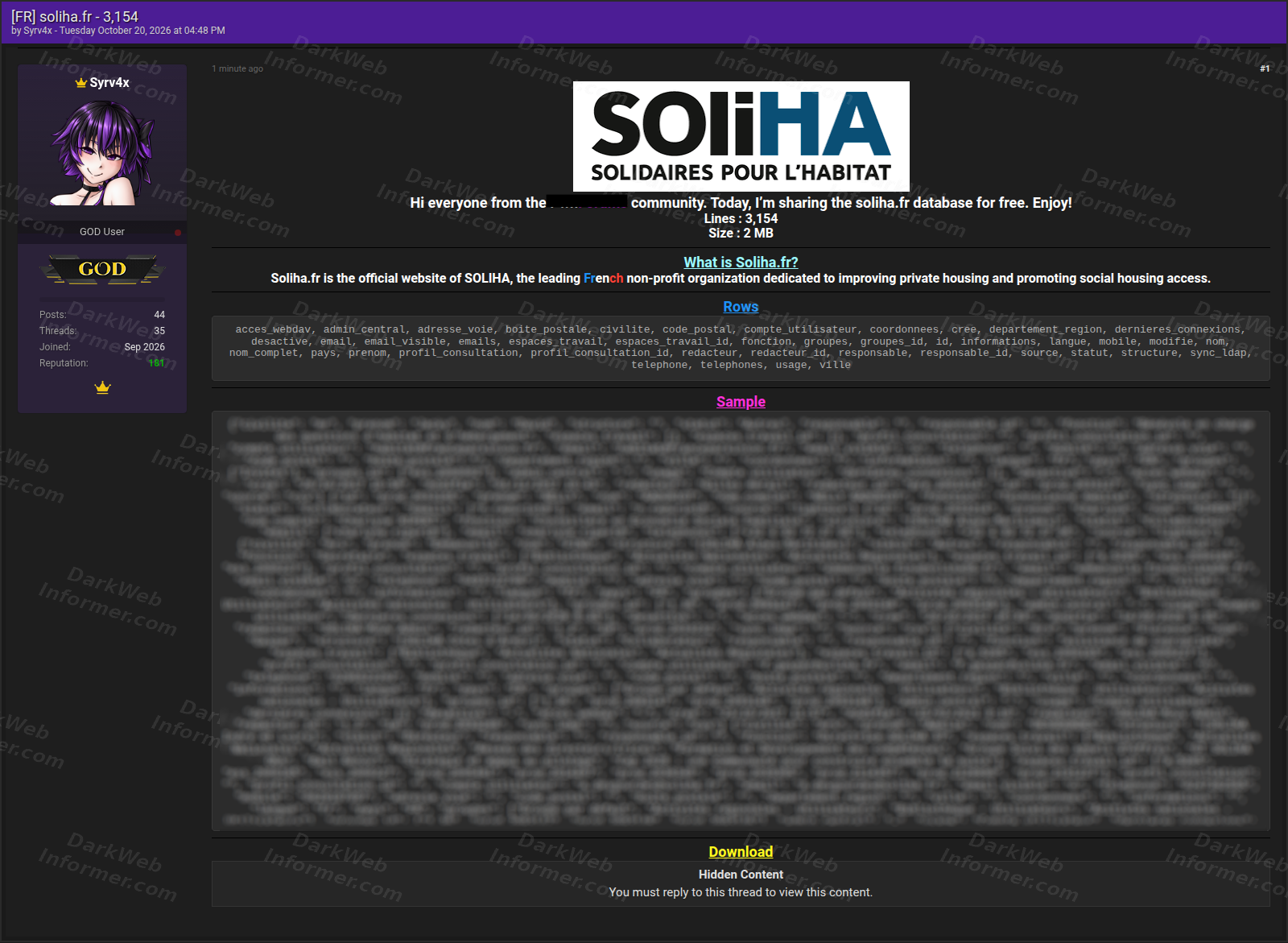Image resolution: width=1288 pixels, height=943 pixels.
Task: Click the 'Lines : 3,154' text
Action: click(x=741, y=219)
